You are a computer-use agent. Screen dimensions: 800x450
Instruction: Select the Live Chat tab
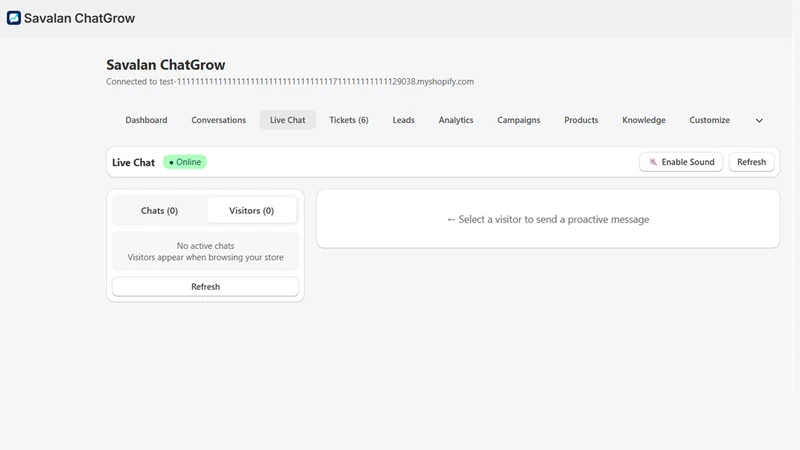tap(287, 120)
